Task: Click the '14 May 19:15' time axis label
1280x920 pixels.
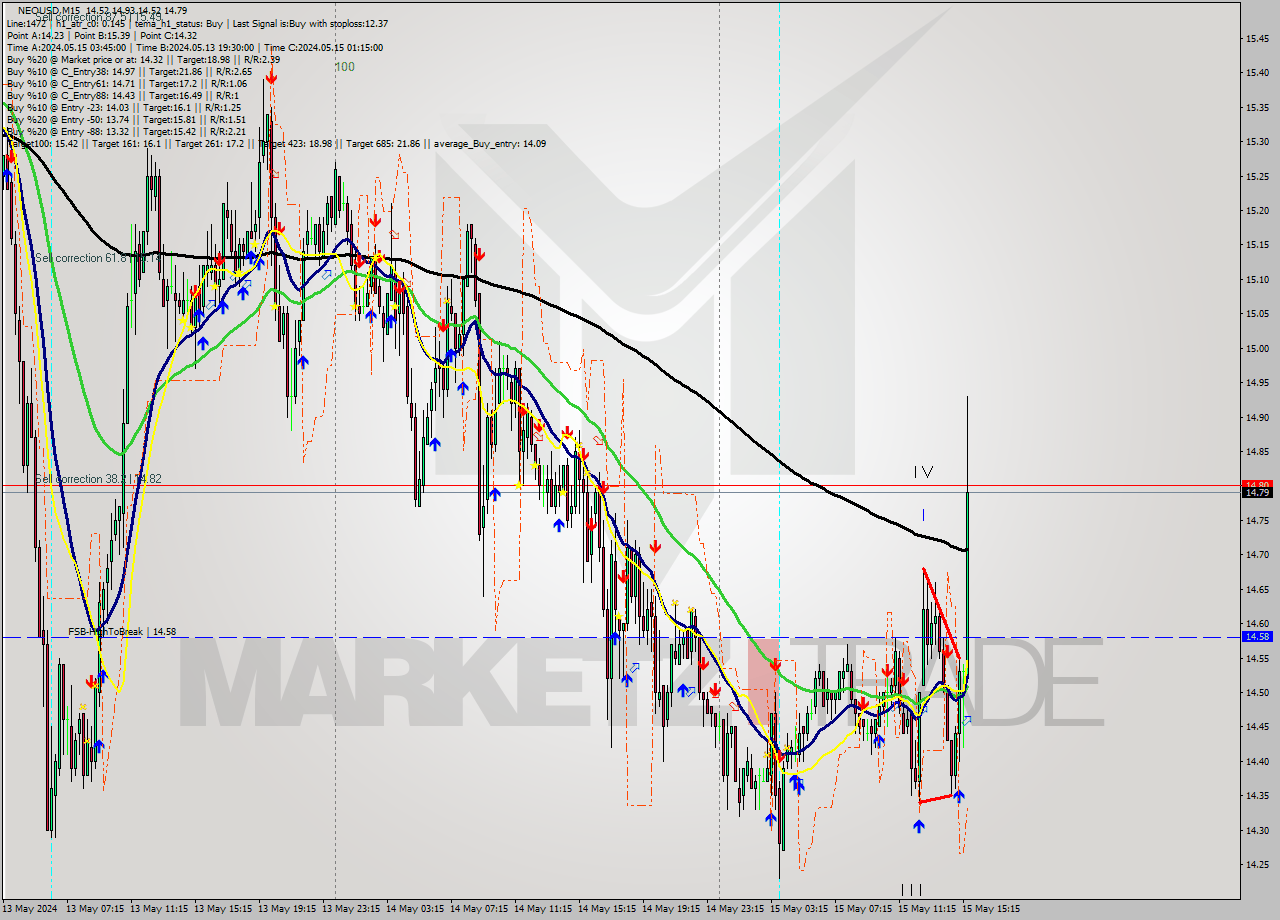Action: 671,909
